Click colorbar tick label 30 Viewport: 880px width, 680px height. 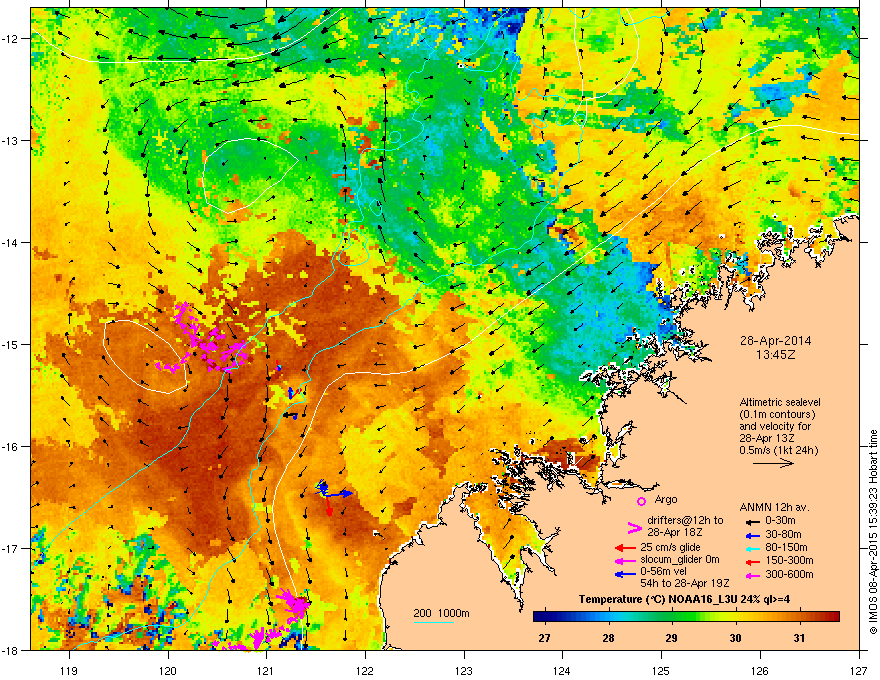pyautogui.click(x=735, y=638)
